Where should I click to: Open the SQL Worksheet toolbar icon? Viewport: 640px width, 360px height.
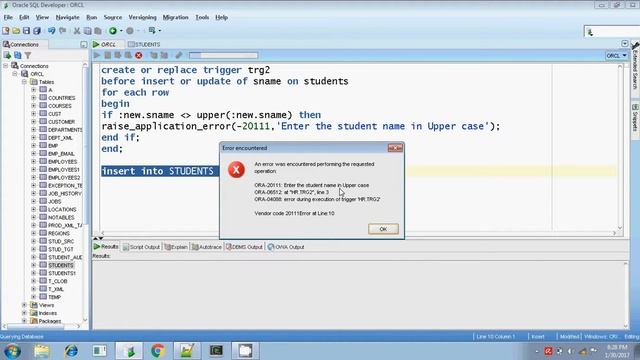[x=152, y=31]
